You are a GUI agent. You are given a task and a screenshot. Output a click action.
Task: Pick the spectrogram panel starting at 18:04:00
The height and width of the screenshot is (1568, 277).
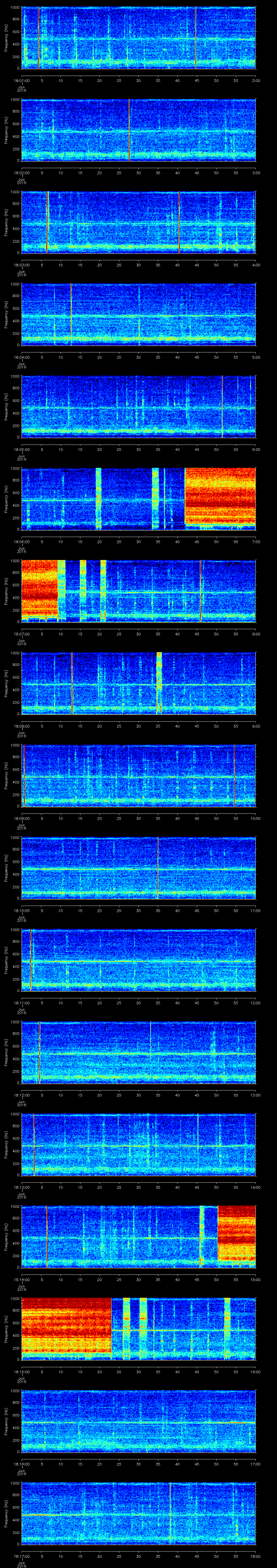(138, 315)
